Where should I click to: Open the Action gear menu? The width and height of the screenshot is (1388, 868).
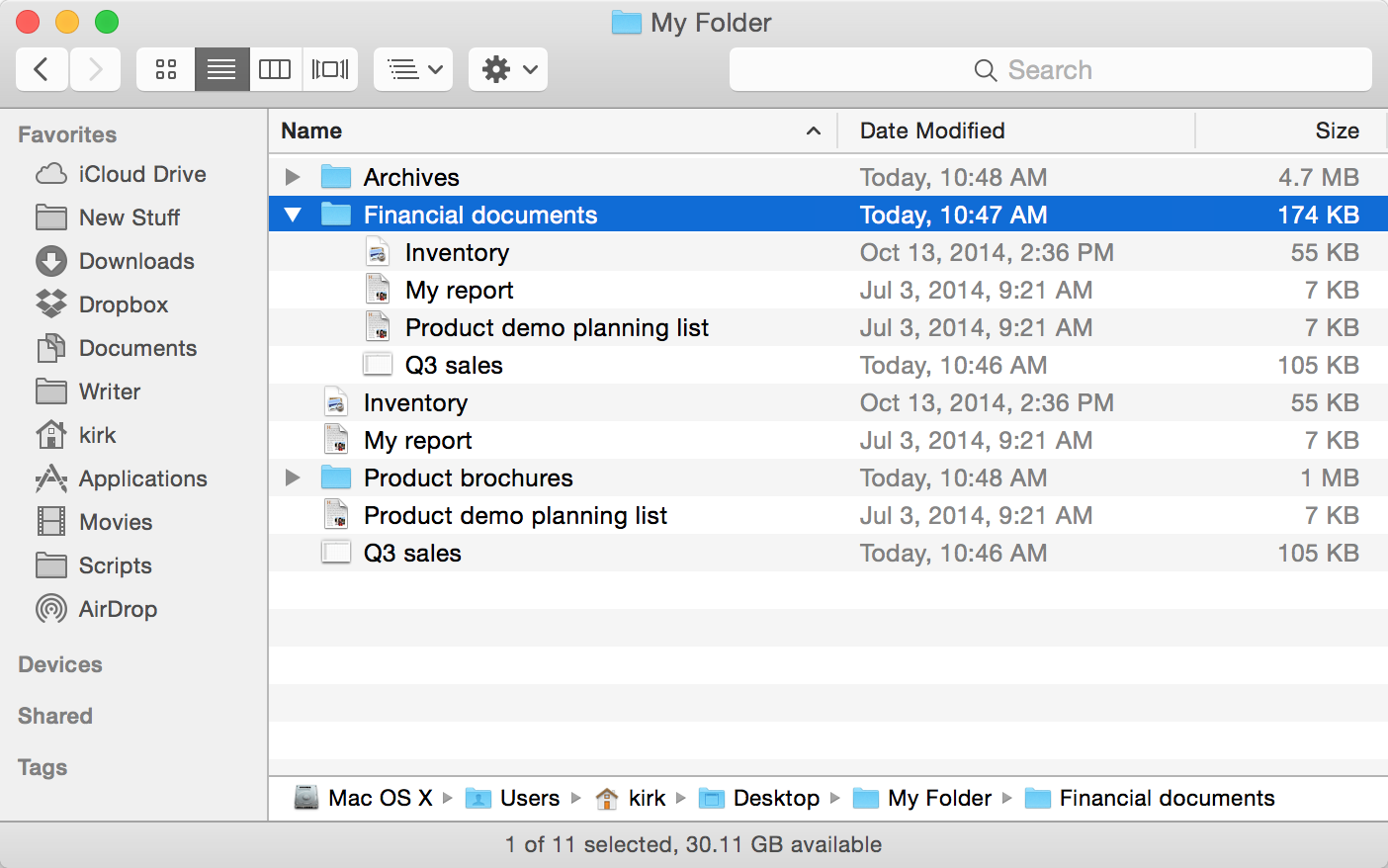click(508, 69)
